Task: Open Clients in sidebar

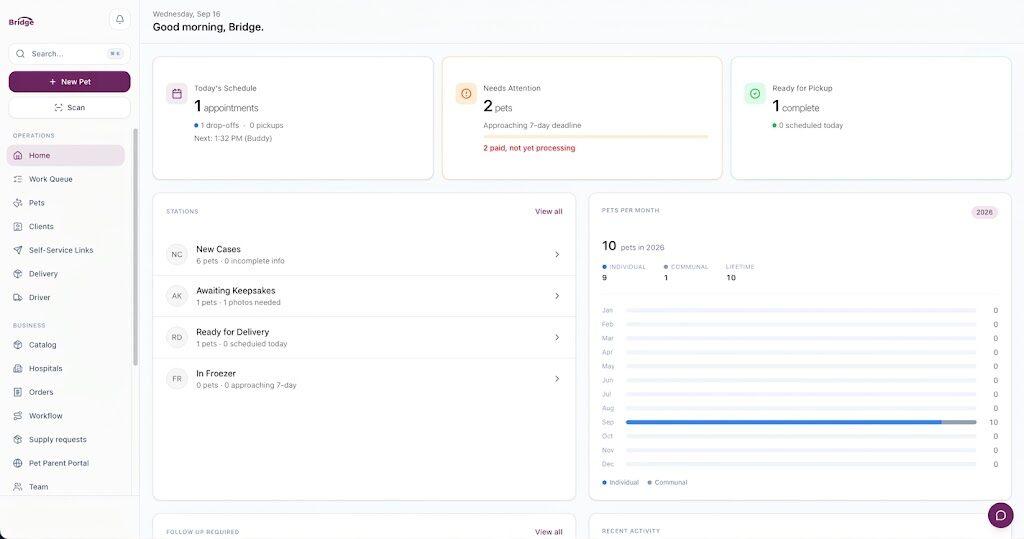Action: (x=65, y=226)
